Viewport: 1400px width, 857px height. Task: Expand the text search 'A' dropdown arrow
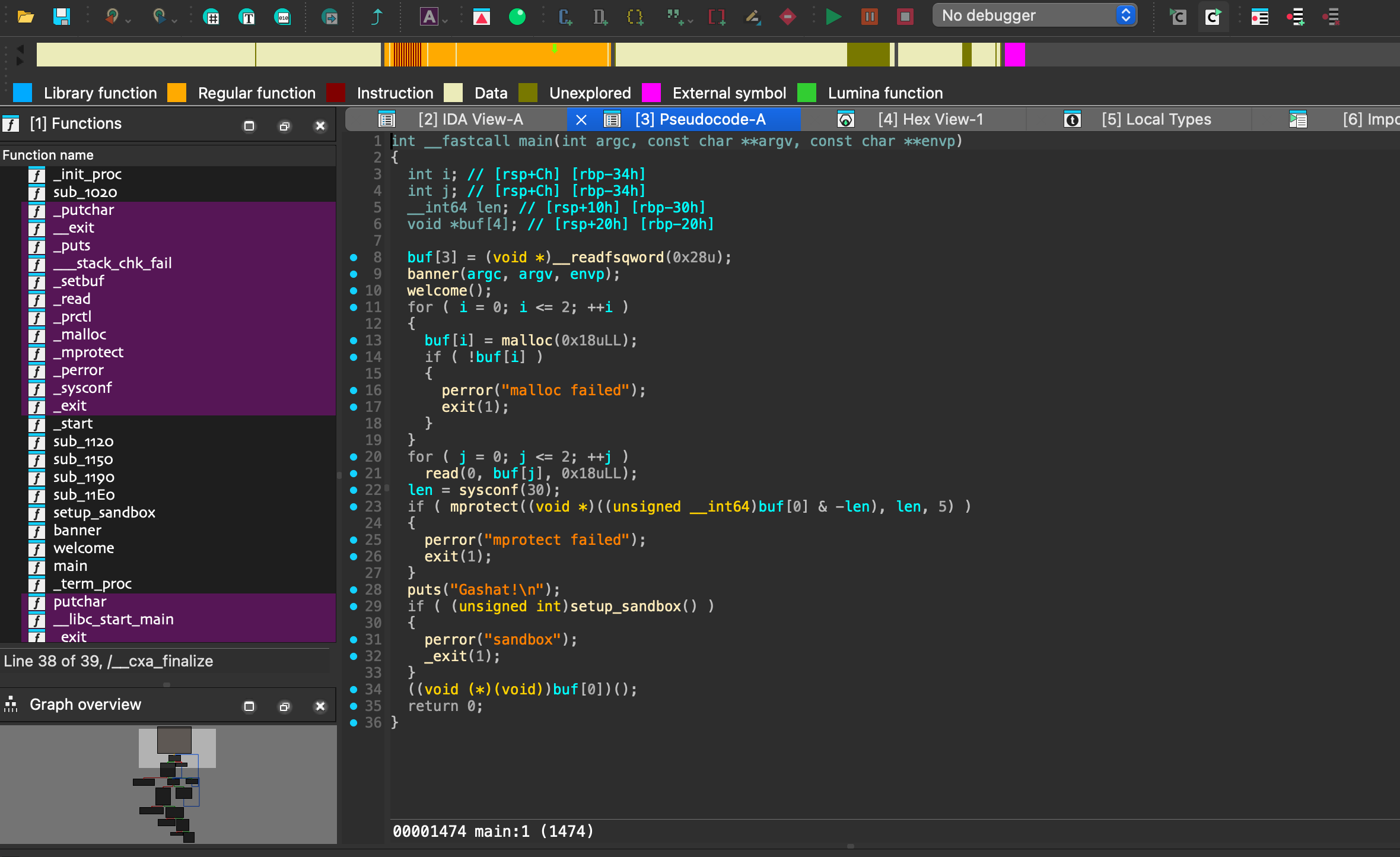[445, 20]
